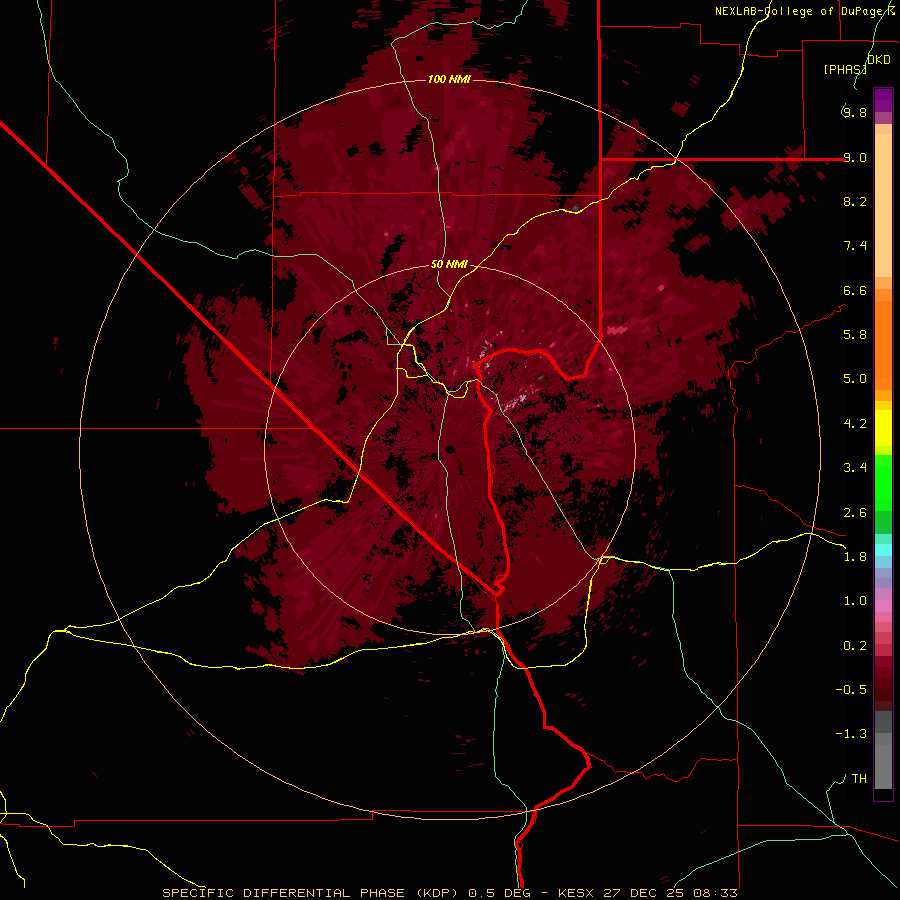Image resolution: width=900 pixels, height=900 pixels.
Task: Click the pink segment of color bar
Action: pyautogui.click(x=883, y=606)
